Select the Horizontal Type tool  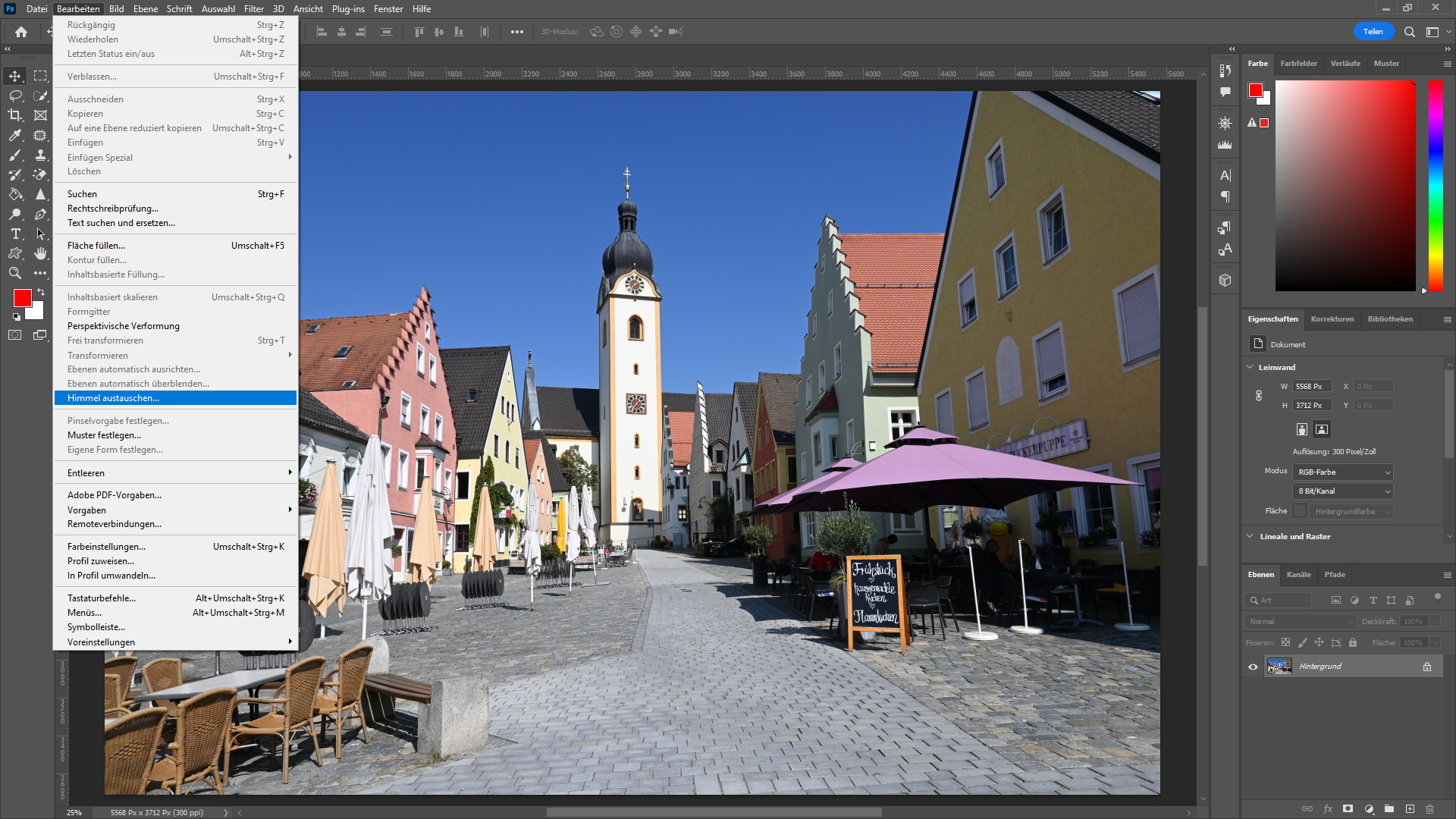tap(14, 234)
